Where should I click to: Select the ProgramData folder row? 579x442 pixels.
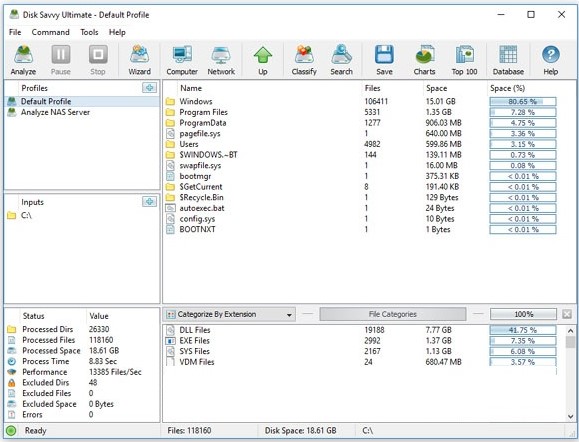tap(362, 123)
